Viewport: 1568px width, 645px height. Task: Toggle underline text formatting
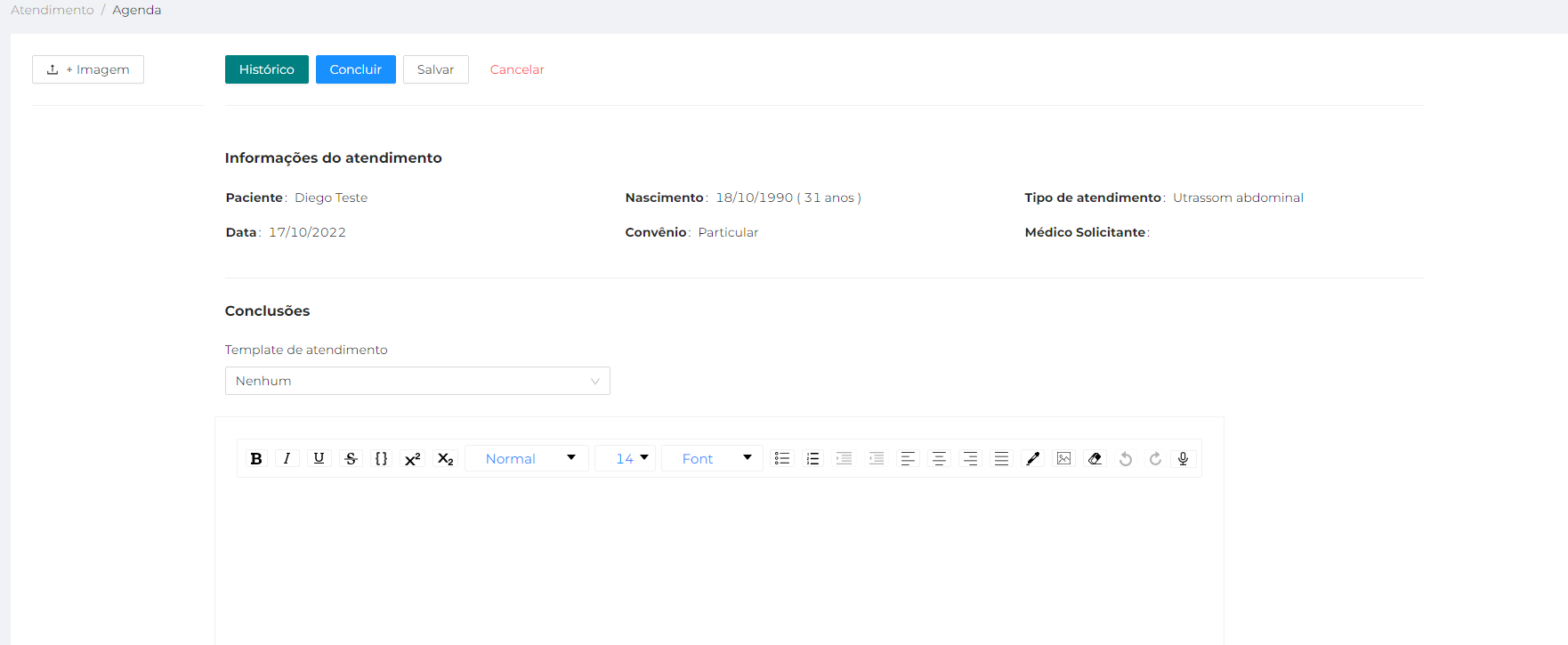tap(319, 459)
